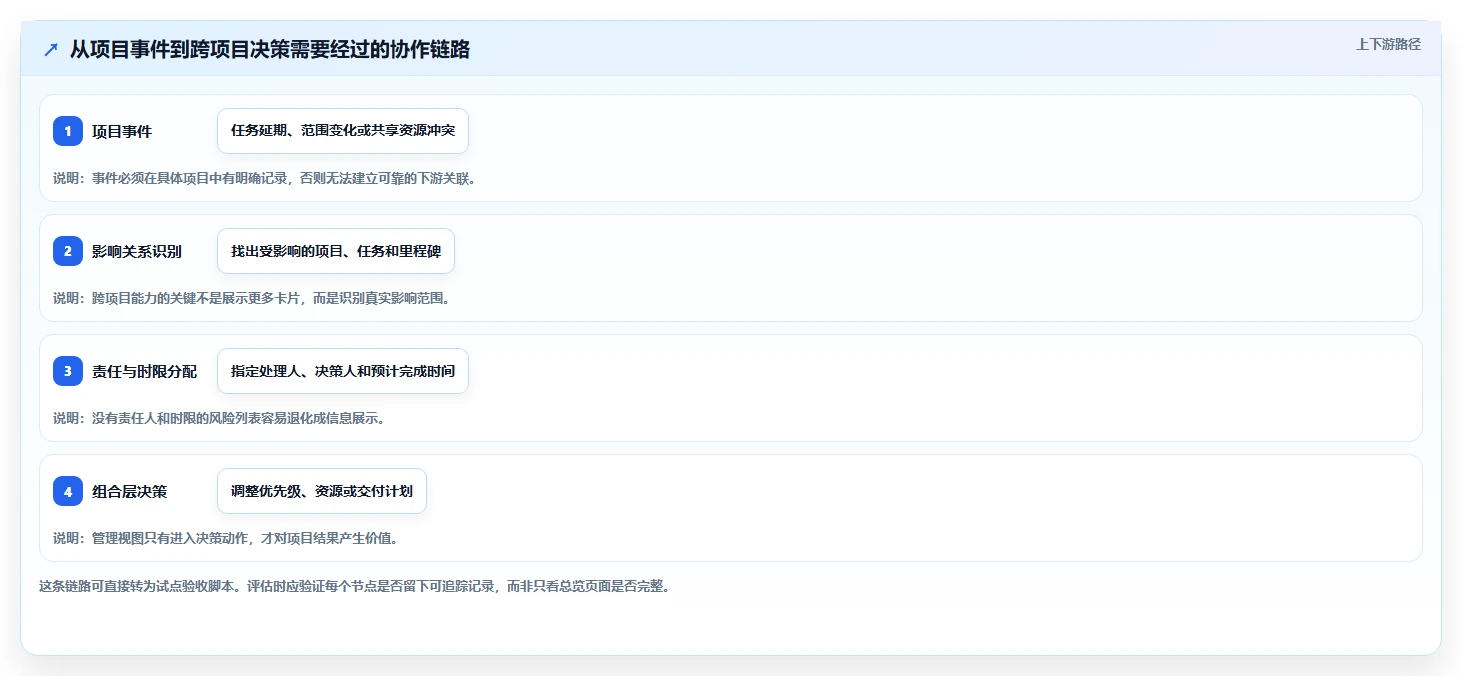Select the 任务延期、范围变化或共享资源冲突 chip
The height and width of the screenshot is (676, 1462).
[x=343, y=131]
